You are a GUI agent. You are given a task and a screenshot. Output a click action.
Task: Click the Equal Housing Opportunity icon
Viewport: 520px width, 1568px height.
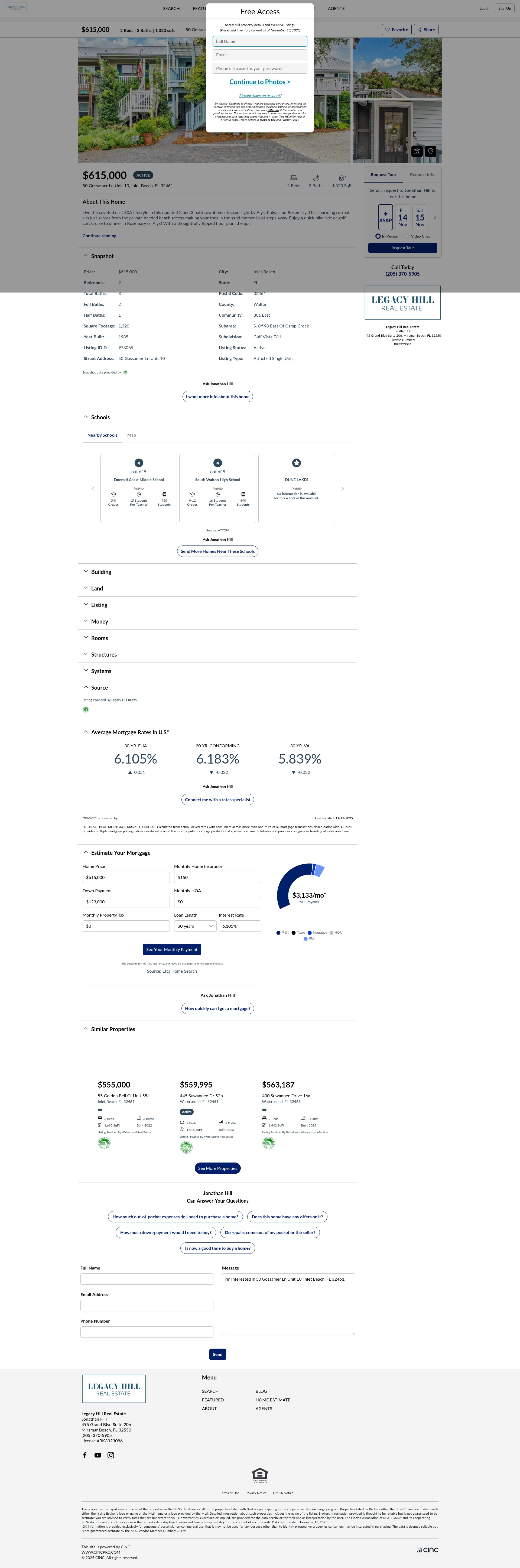[260, 1475]
